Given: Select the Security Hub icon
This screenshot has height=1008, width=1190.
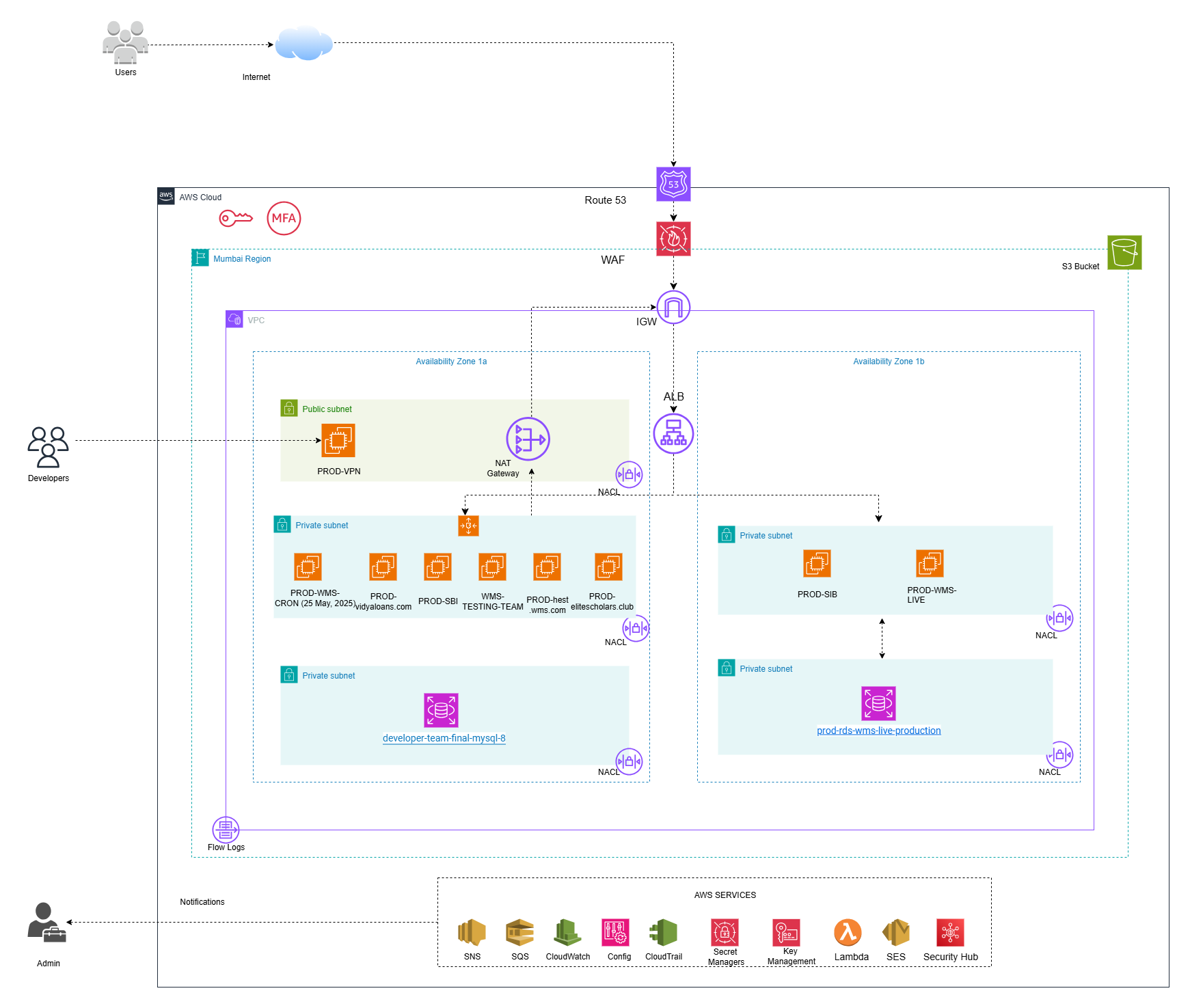Looking at the screenshot, I should tap(950, 932).
